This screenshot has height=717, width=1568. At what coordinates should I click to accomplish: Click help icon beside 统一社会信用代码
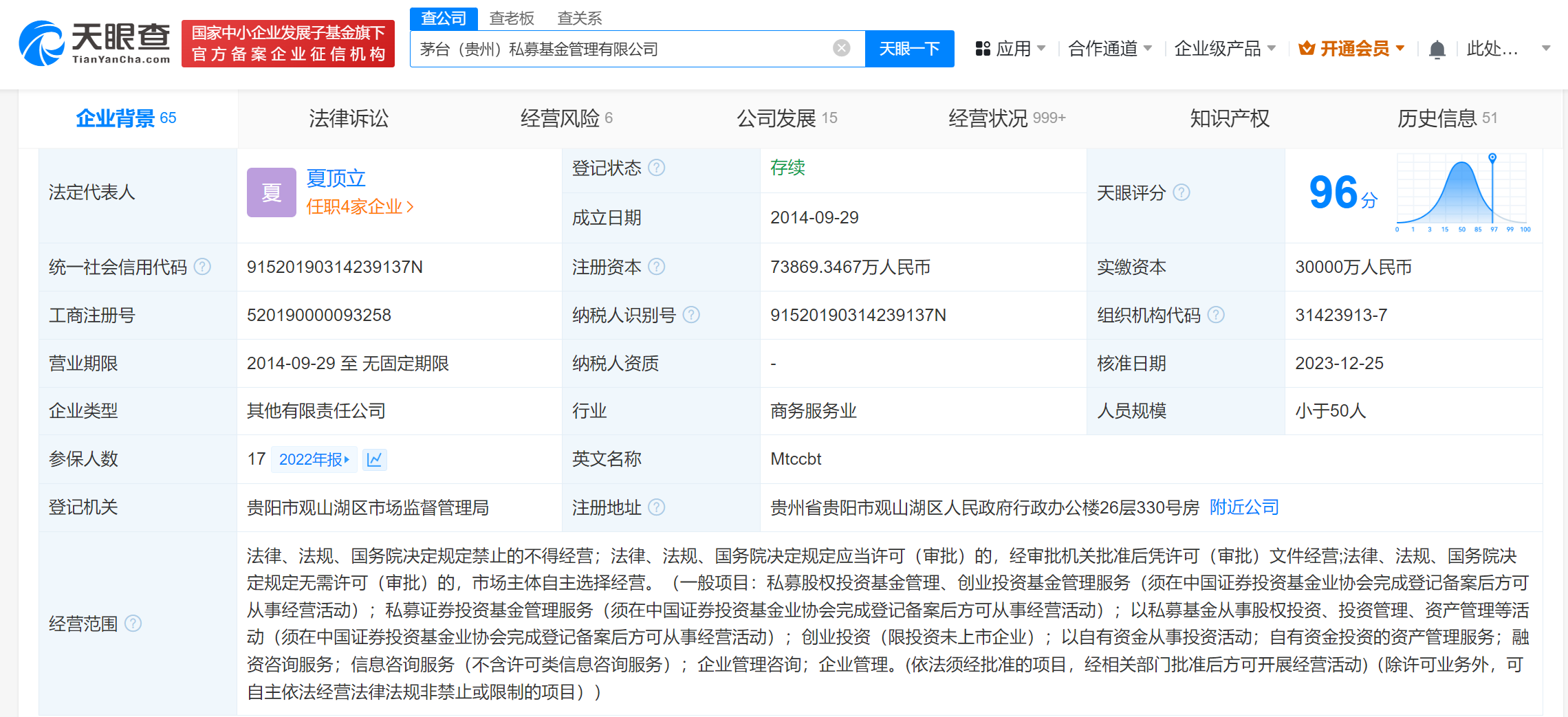[x=202, y=267]
